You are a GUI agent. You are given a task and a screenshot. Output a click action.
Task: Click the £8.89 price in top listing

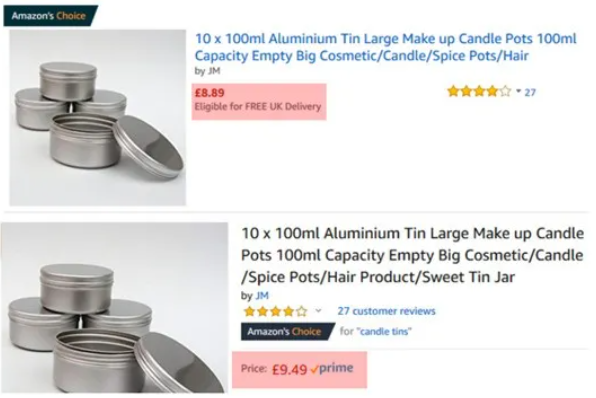[x=209, y=93]
